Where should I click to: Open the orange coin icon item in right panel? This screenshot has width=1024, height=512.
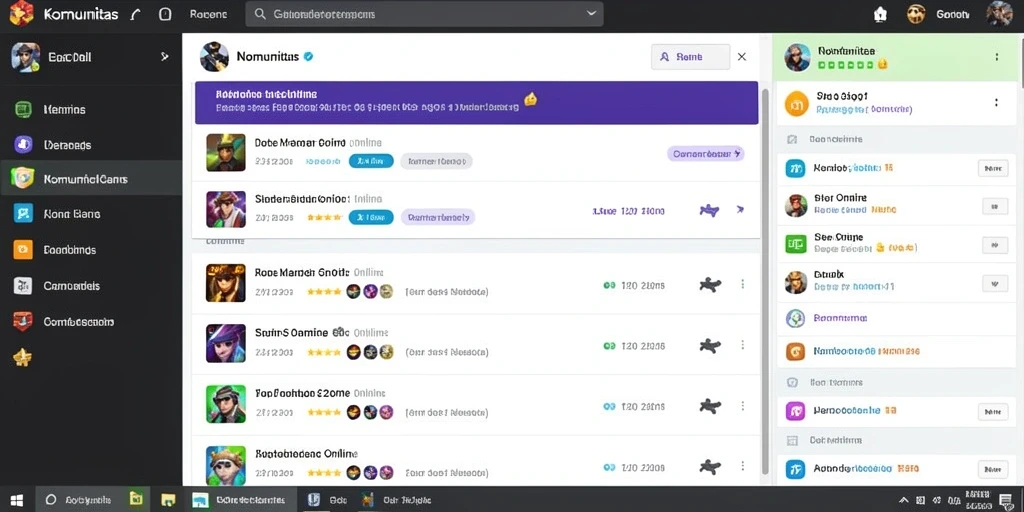(x=796, y=103)
